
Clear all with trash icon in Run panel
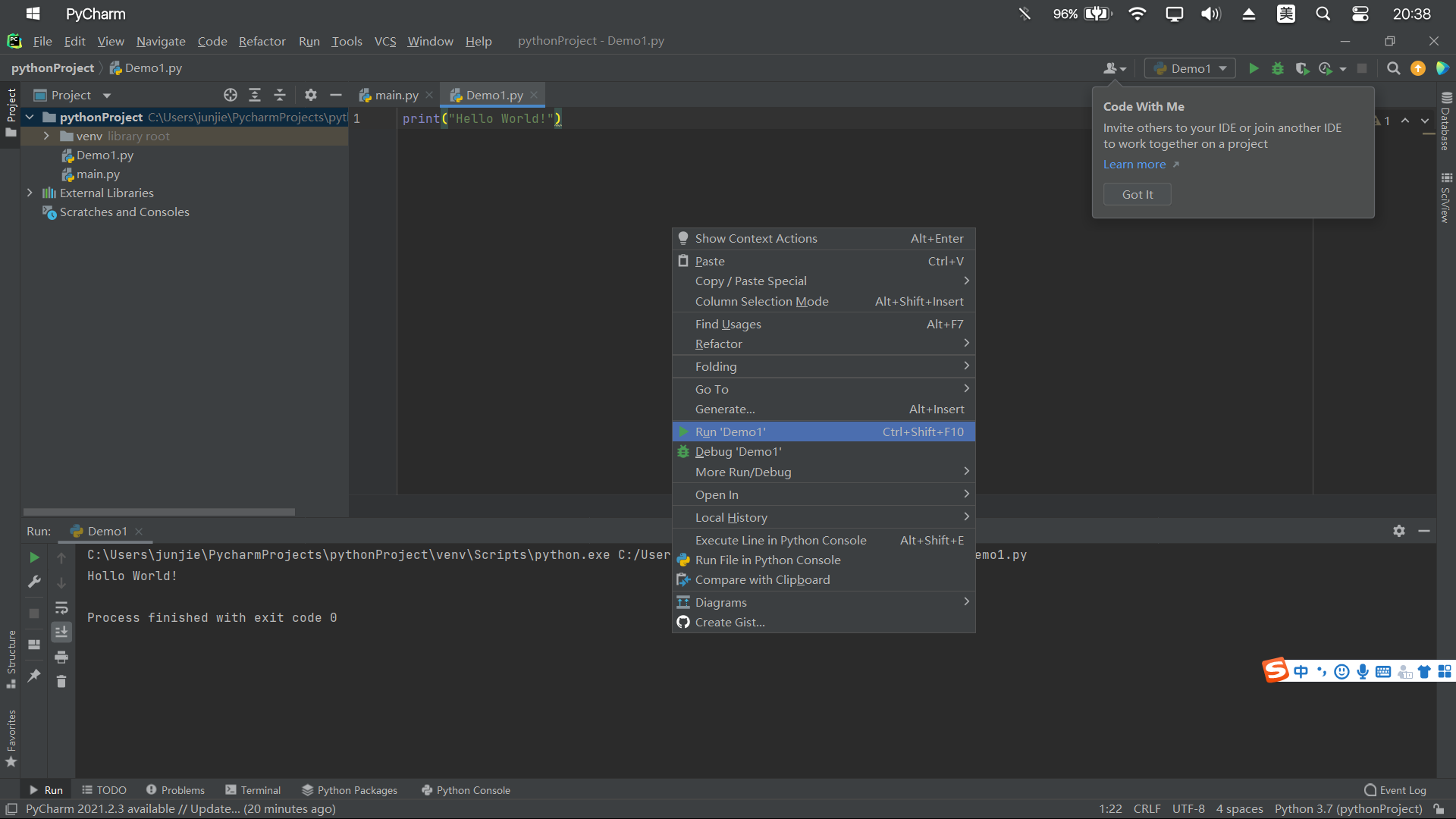click(x=61, y=682)
